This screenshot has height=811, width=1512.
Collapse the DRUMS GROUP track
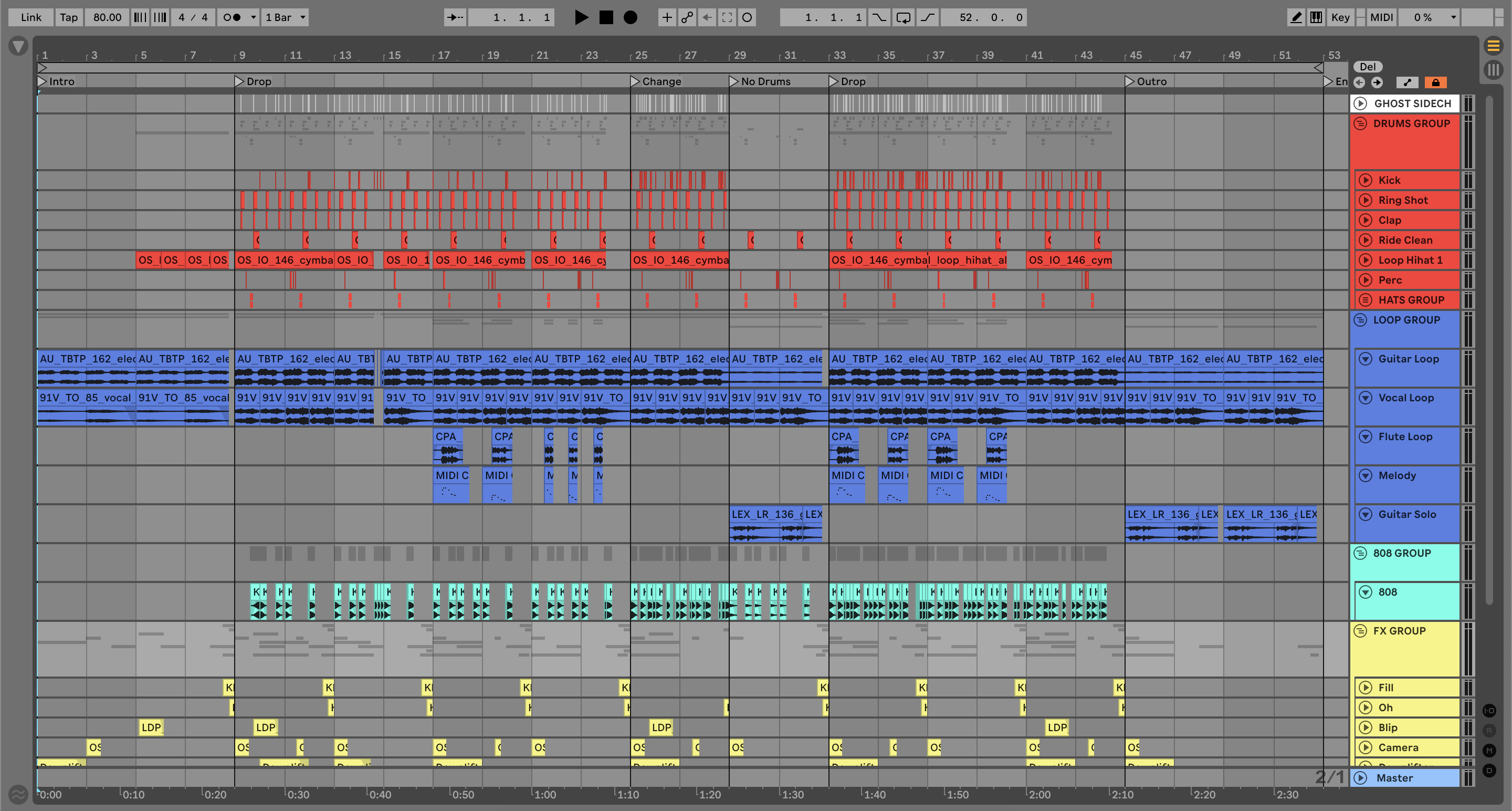coord(1360,124)
